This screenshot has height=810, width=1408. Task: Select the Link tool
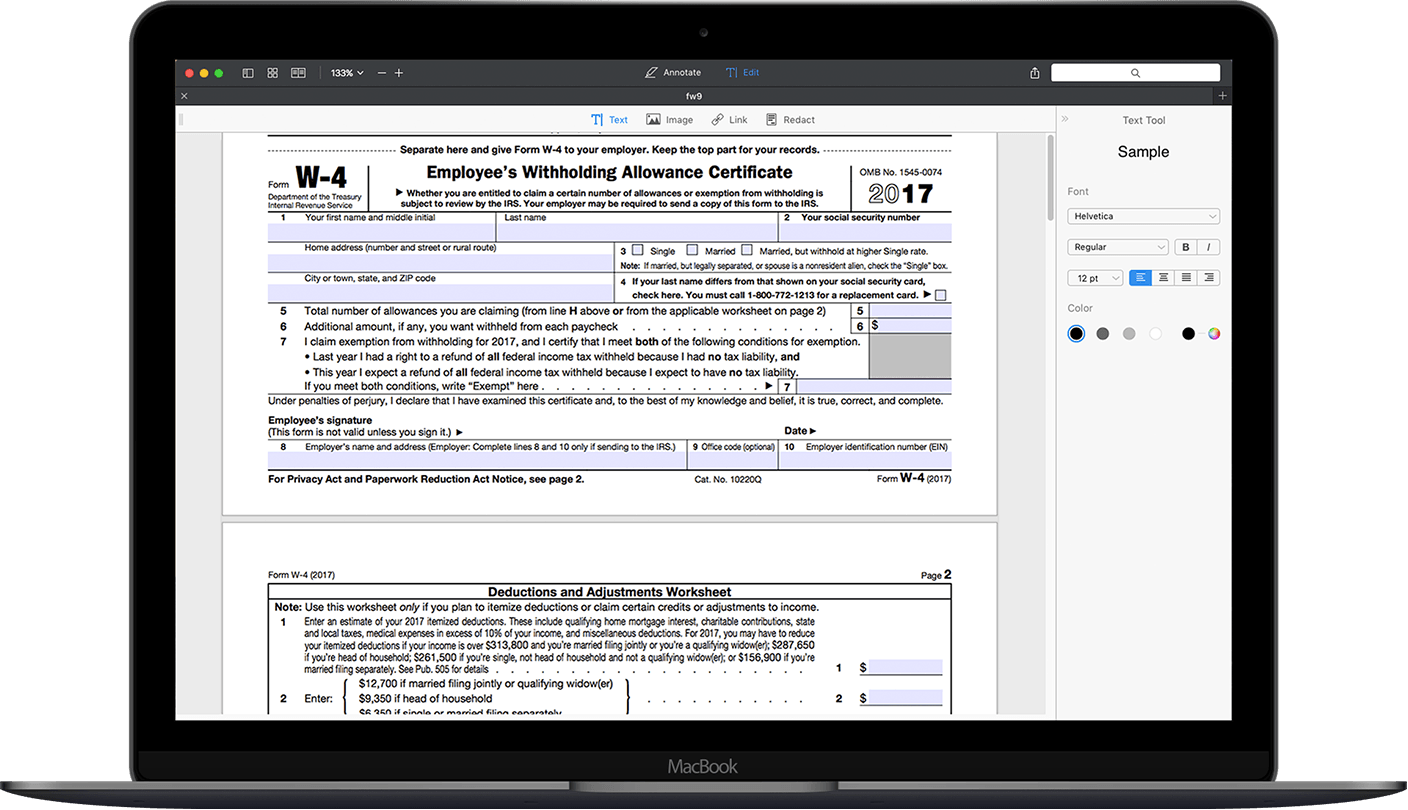[729, 120]
